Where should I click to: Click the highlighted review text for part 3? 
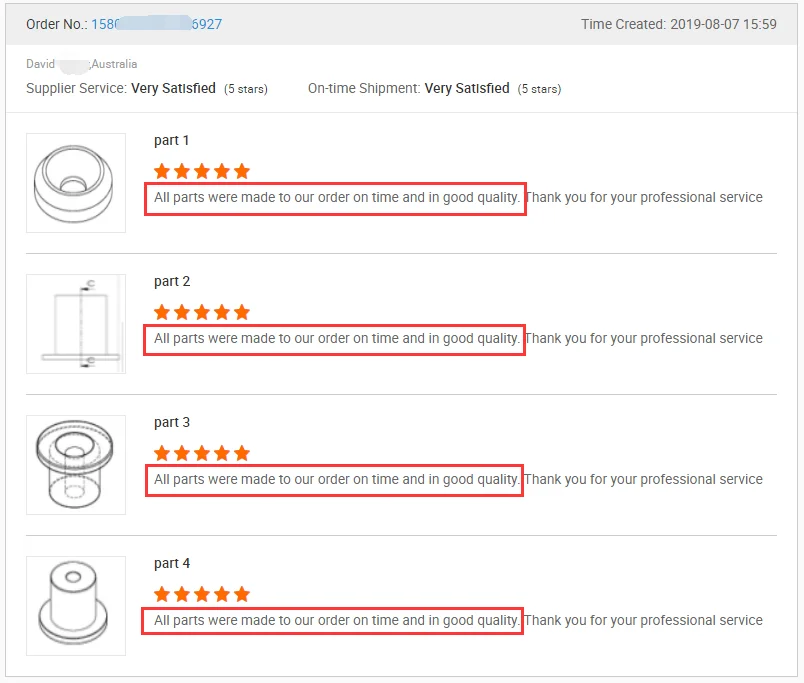[336, 480]
